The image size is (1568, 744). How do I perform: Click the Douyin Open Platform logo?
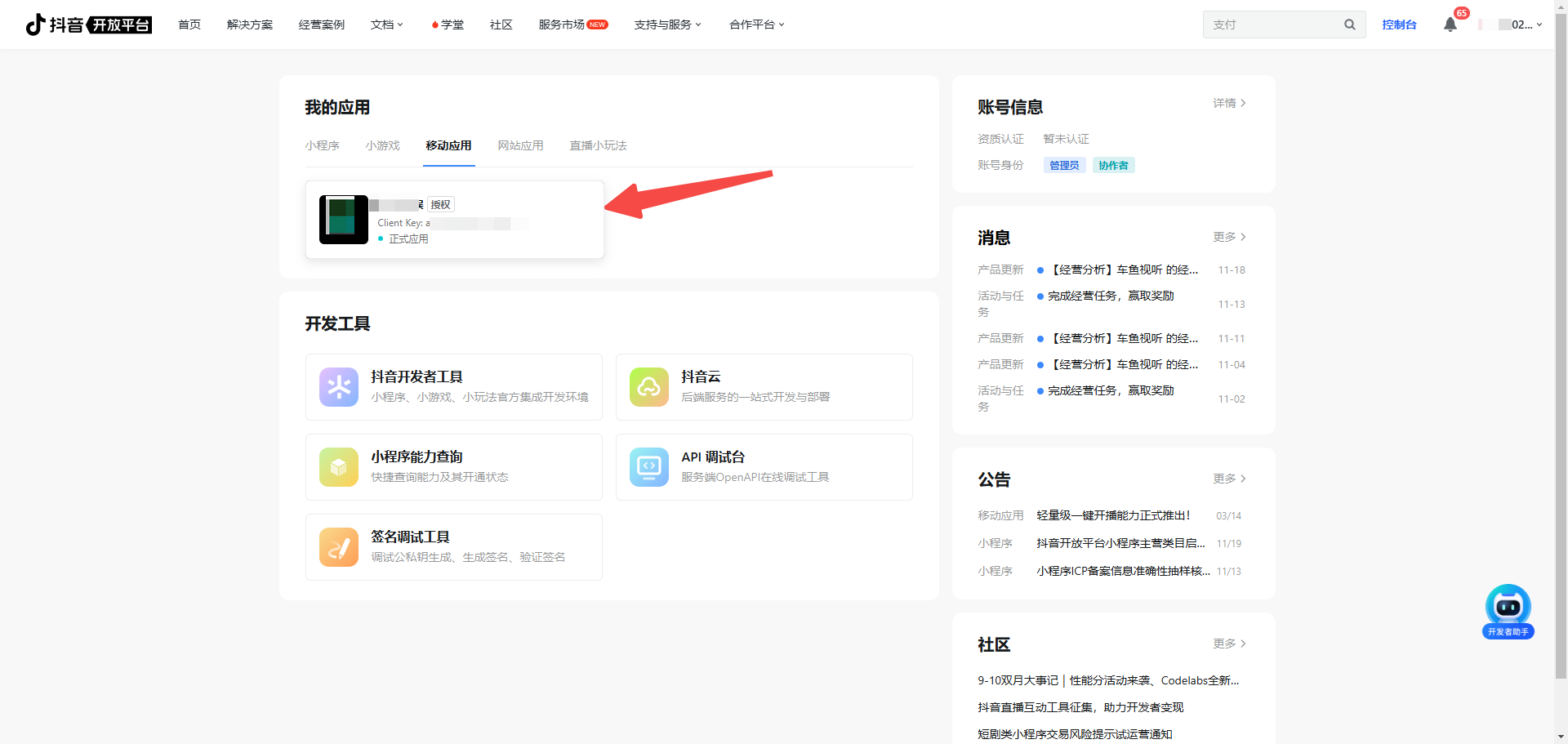click(x=88, y=25)
